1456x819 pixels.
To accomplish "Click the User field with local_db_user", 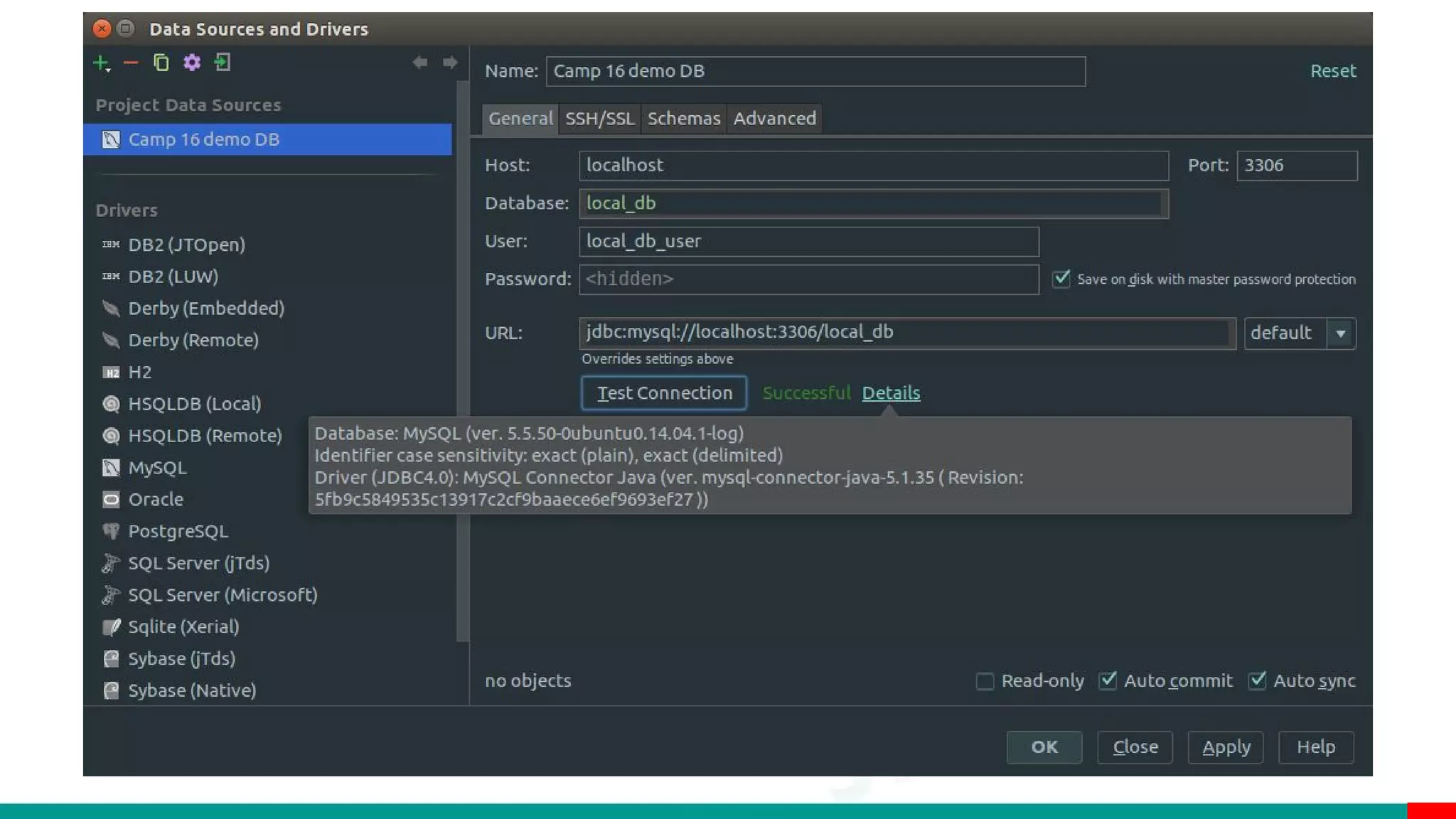I will point(809,242).
